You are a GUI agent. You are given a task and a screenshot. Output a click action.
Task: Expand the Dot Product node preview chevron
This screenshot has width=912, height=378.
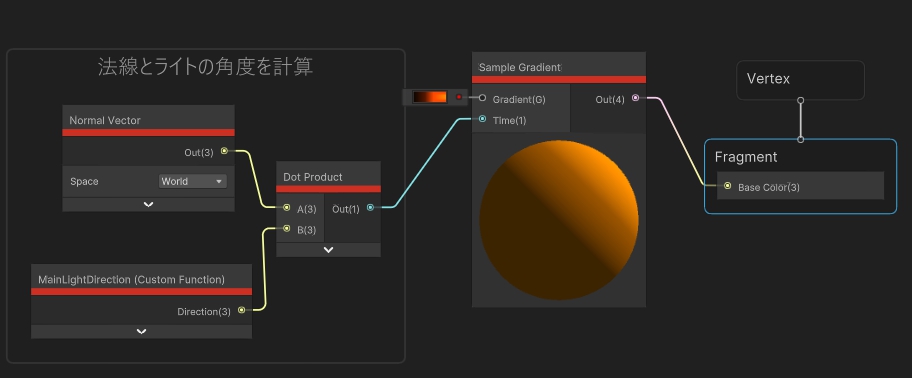click(x=328, y=250)
